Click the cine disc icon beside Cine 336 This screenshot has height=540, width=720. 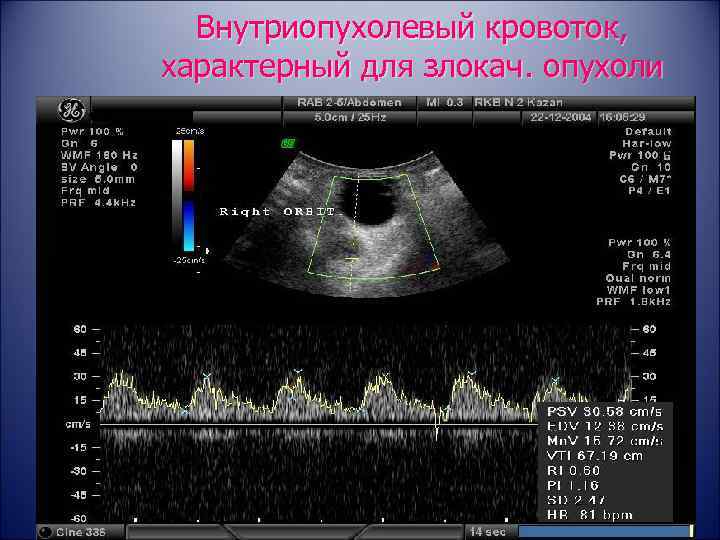tap(45, 532)
